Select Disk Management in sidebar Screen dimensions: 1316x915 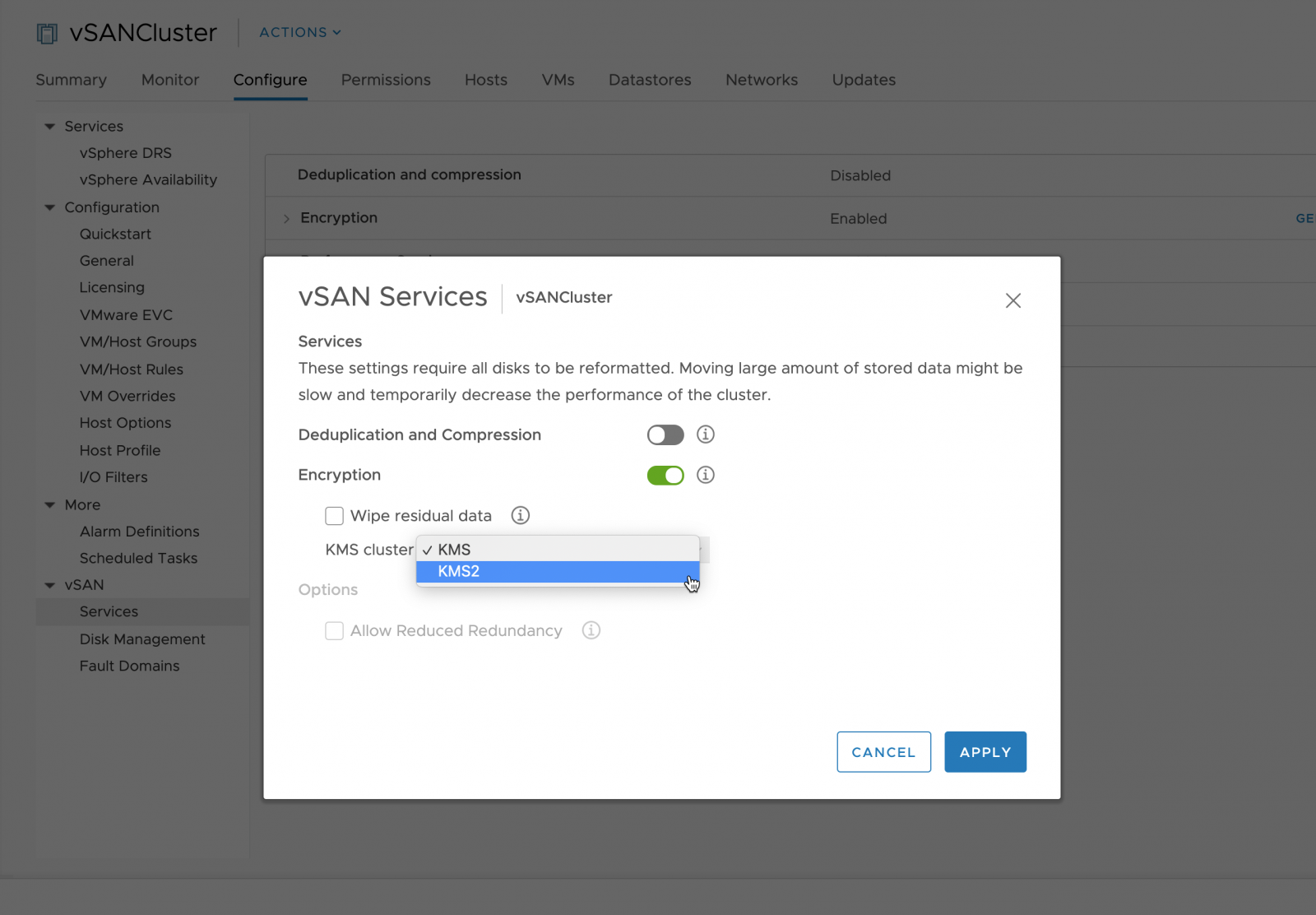pos(142,639)
